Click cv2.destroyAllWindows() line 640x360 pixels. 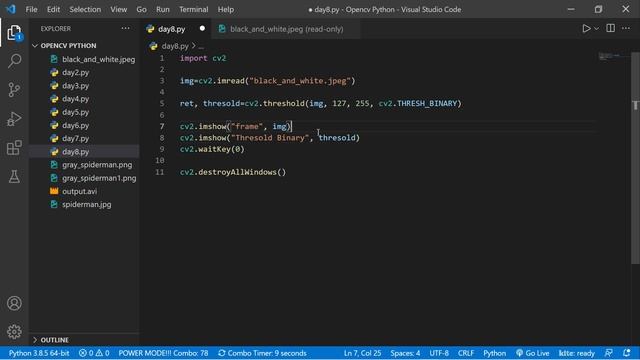233,172
